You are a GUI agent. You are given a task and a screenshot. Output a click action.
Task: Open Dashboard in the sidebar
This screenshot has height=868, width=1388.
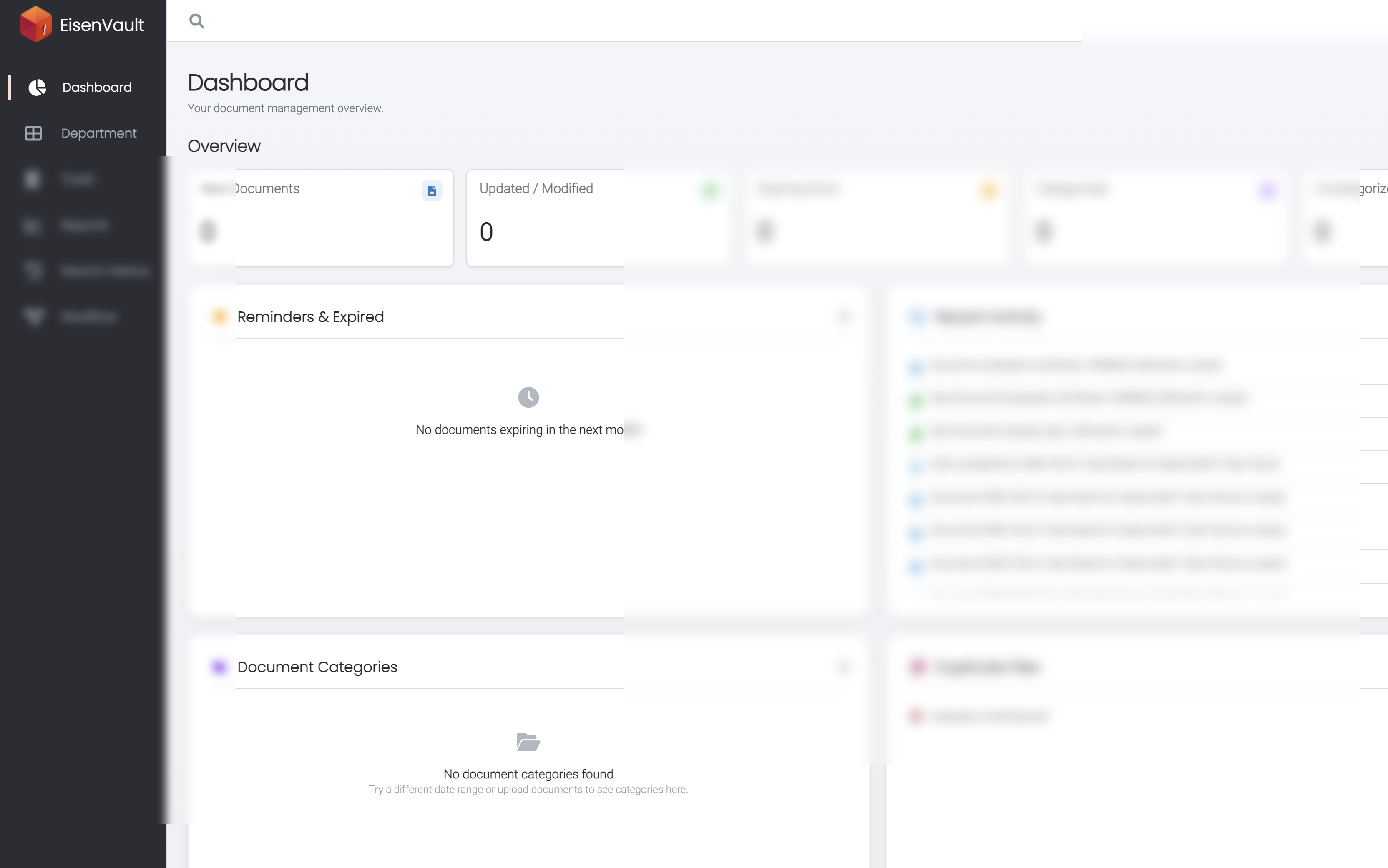coord(97,87)
